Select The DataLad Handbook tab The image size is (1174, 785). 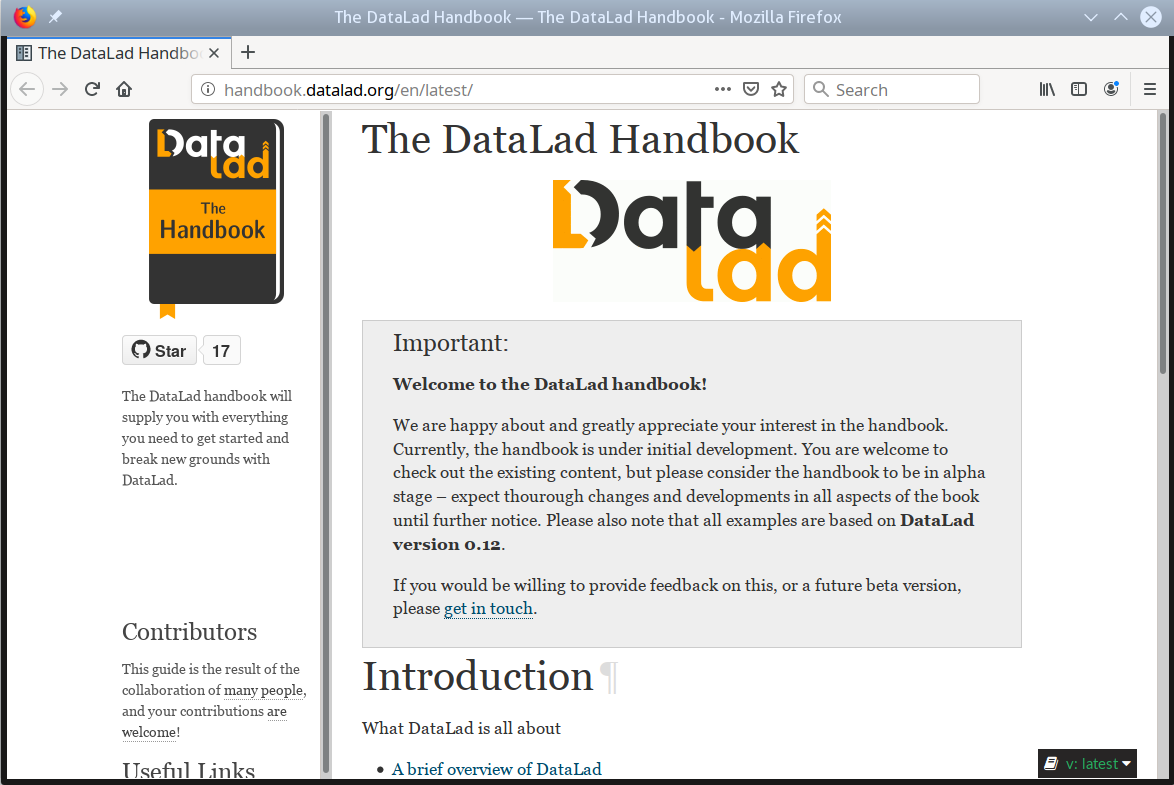tap(110, 53)
